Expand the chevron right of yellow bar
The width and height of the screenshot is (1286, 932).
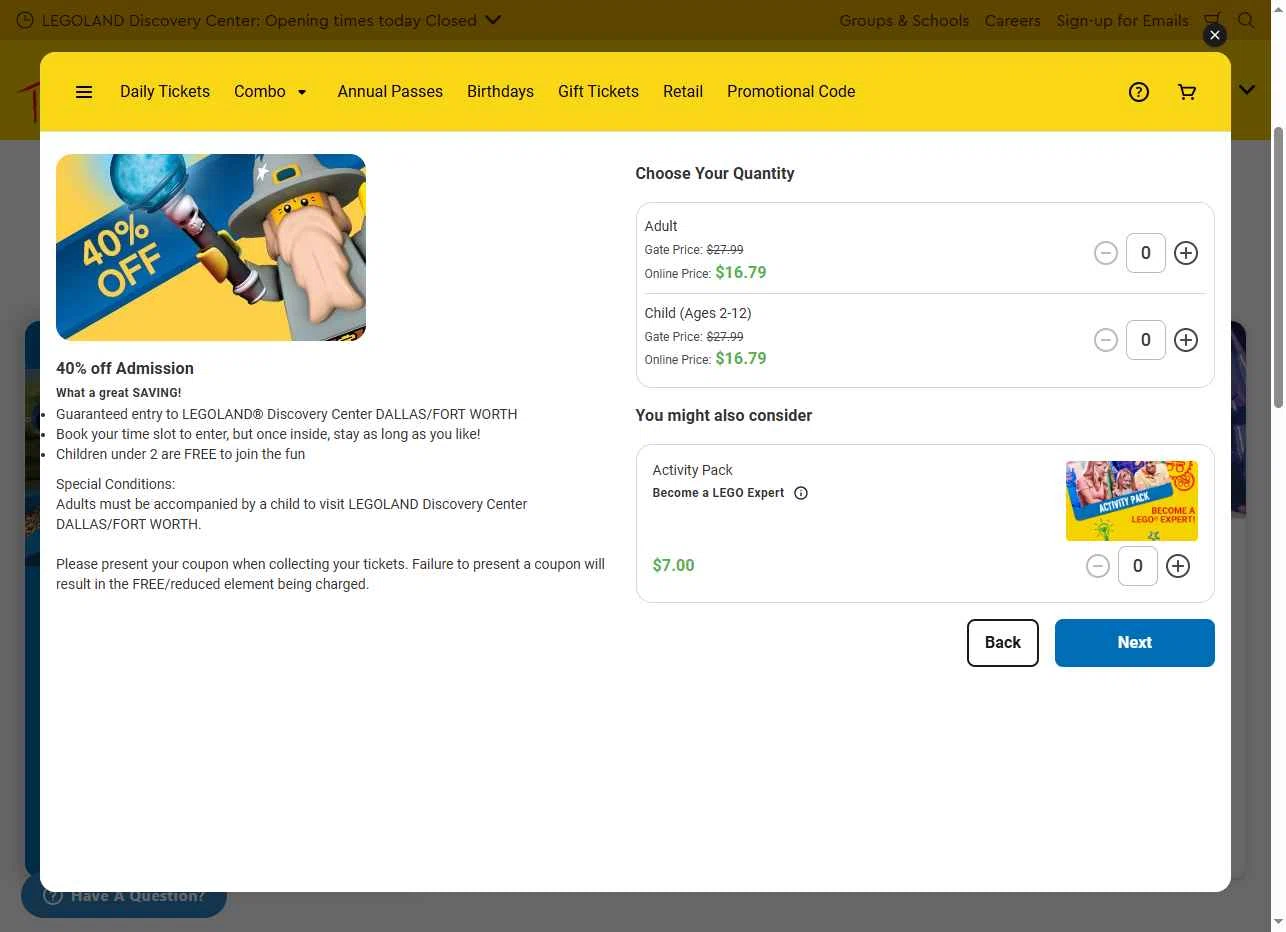point(1247,90)
